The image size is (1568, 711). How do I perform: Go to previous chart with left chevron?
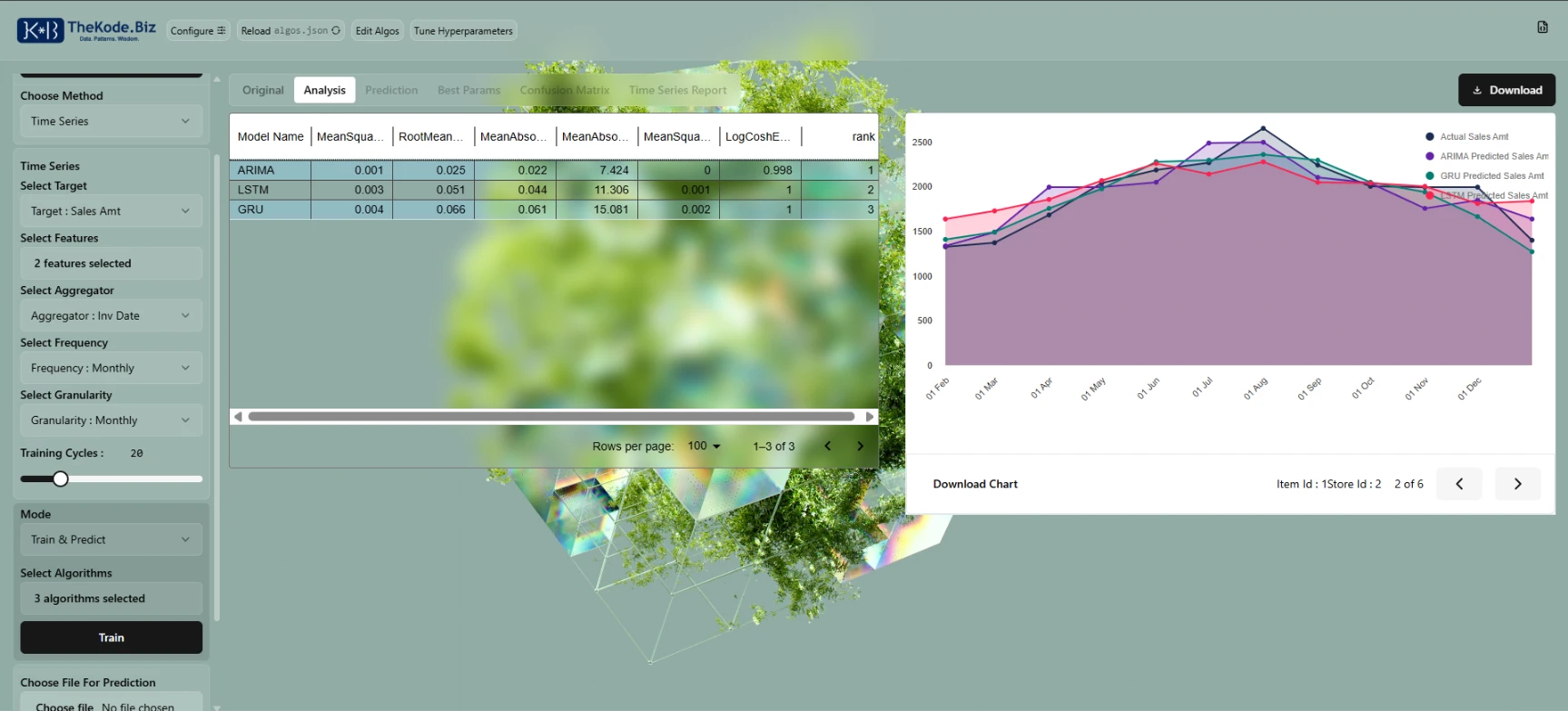point(1459,484)
